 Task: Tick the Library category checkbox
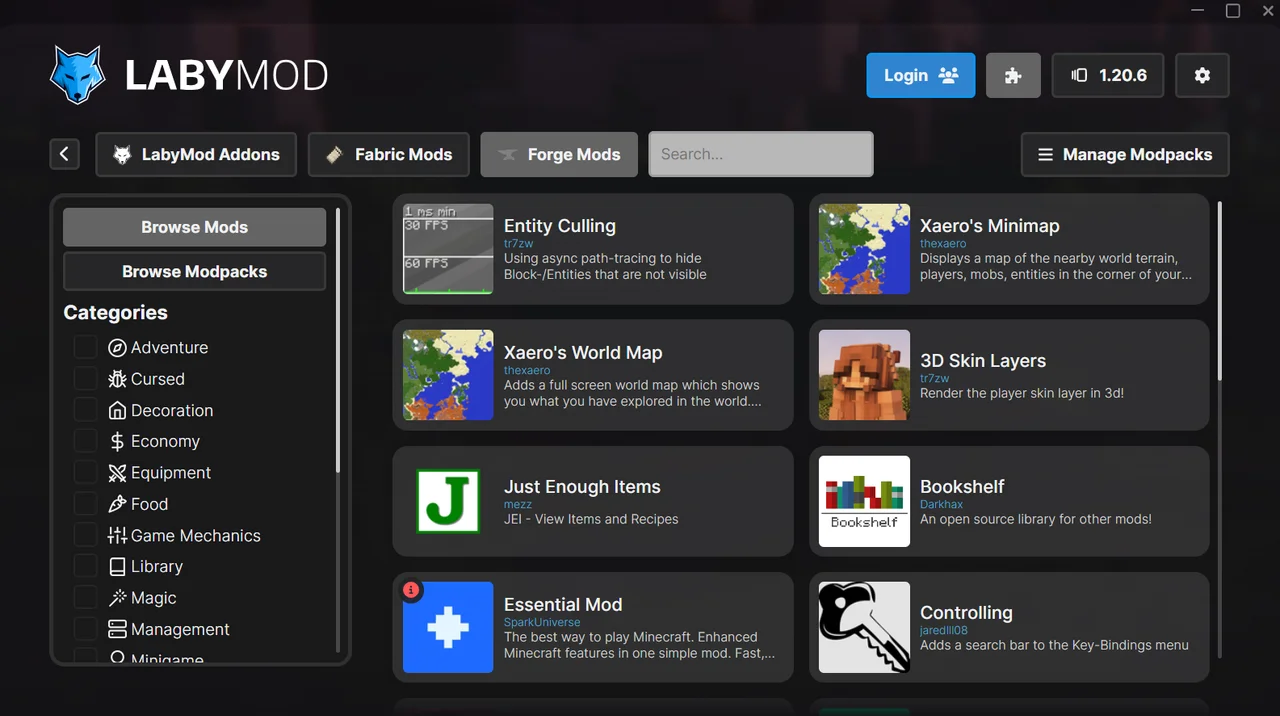tap(86, 566)
